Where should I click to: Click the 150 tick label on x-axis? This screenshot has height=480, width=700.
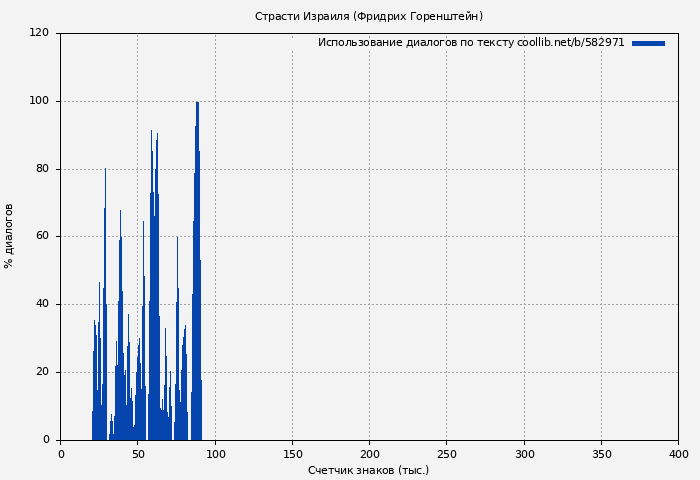(x=292, y=454)
